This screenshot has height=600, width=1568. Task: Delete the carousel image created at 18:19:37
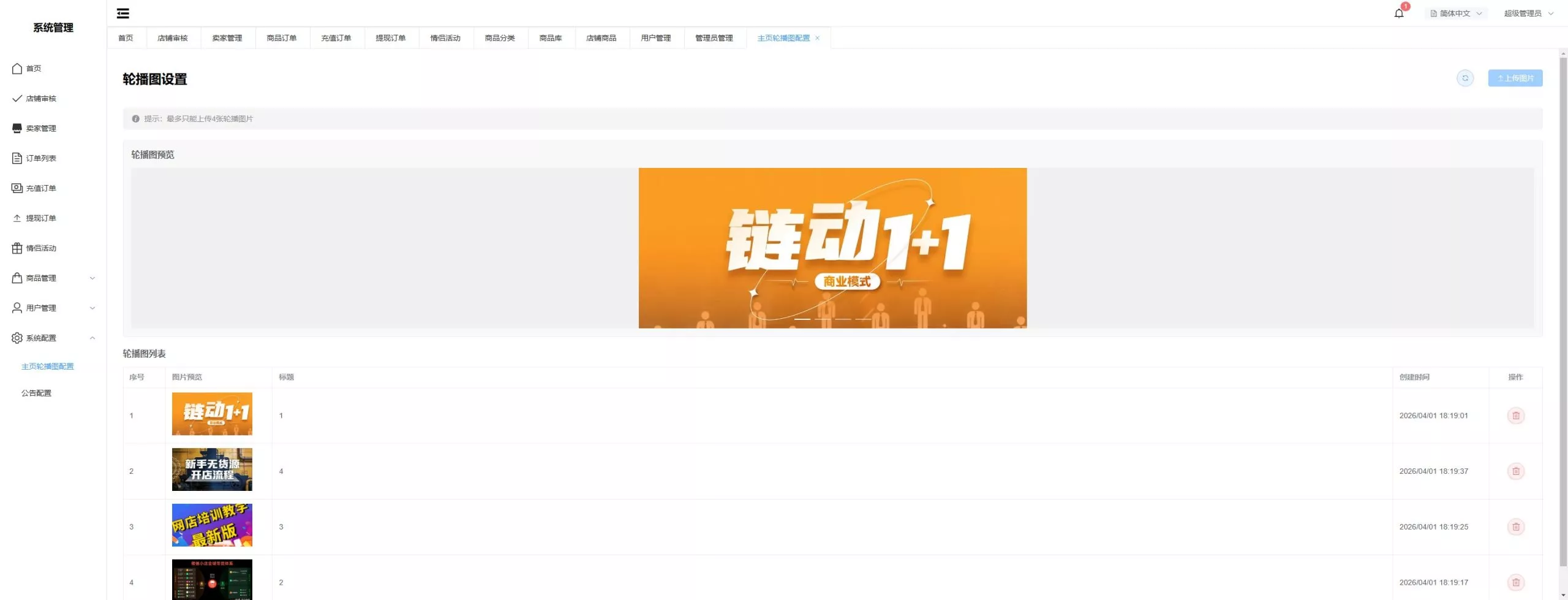(x=1516, y=471)
